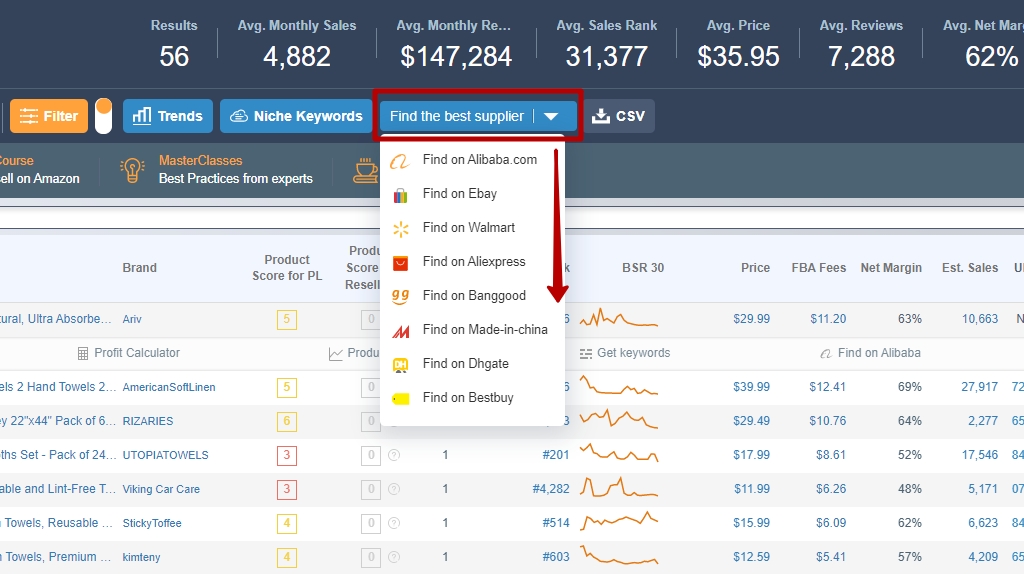Image resolution: width=1024 pixels, height=574 pixels.
Task: Open Ariv brand link
Action: pos(132,319)
